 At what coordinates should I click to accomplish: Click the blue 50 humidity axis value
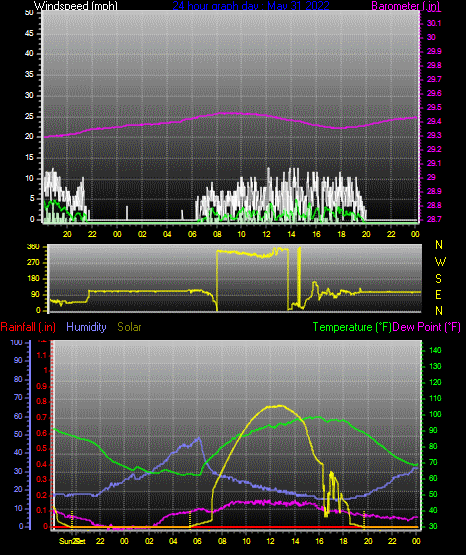pyautogui.click(x=18, y=434)
